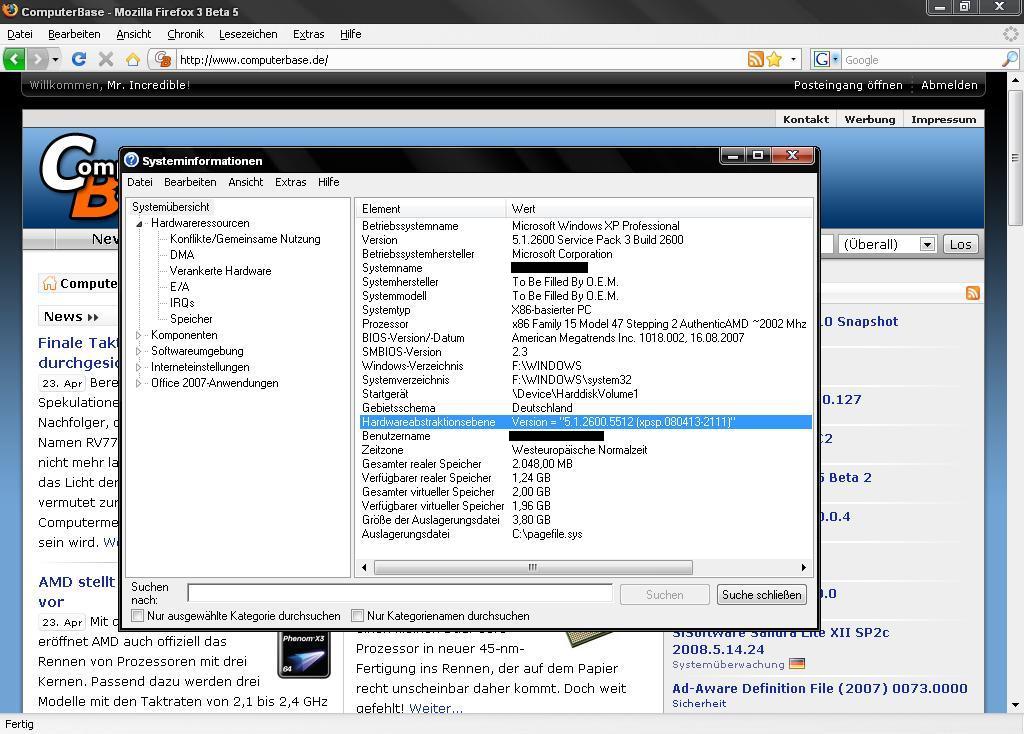Viewport: 1024px width, 734px height.
Task: Bookmark the page with the star icon
Action: 775,59
